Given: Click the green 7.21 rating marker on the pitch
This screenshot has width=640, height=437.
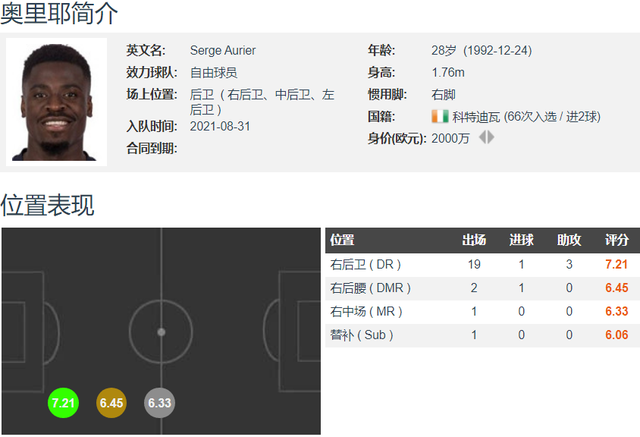Looking at the screenshot, I should pos(63,403).
